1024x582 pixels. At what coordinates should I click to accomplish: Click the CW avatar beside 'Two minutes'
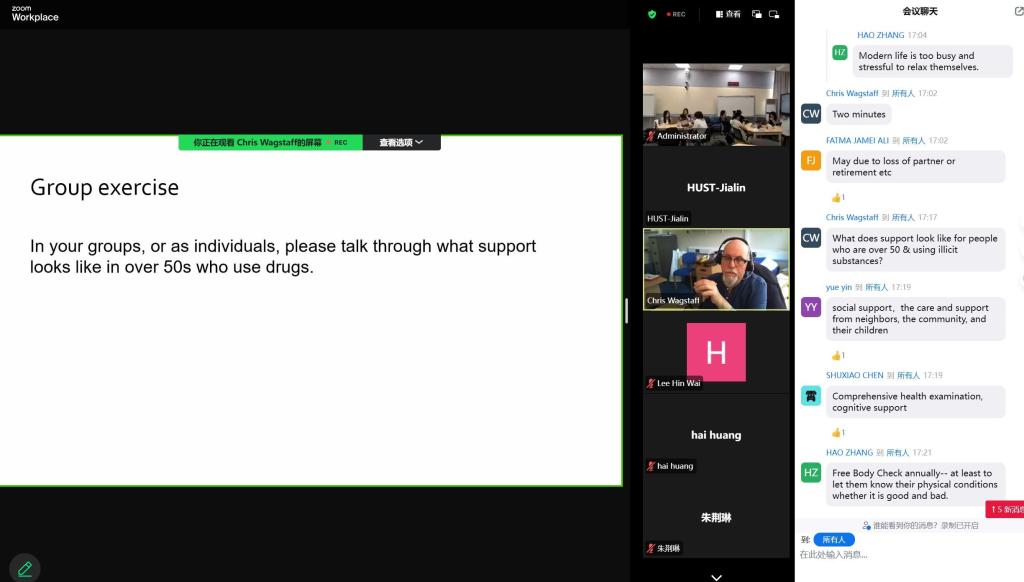(811, 114)
